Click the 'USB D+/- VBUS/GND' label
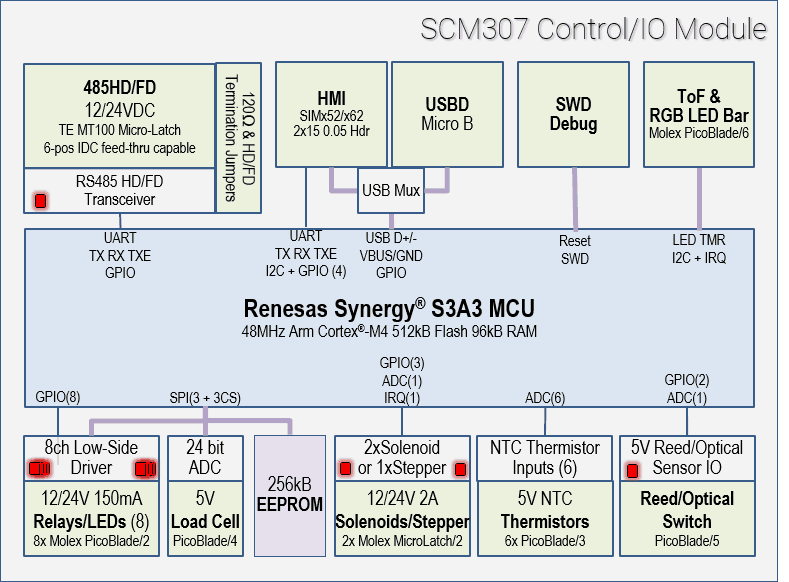This screenshot has height=582, width=789. pos(391,246)
